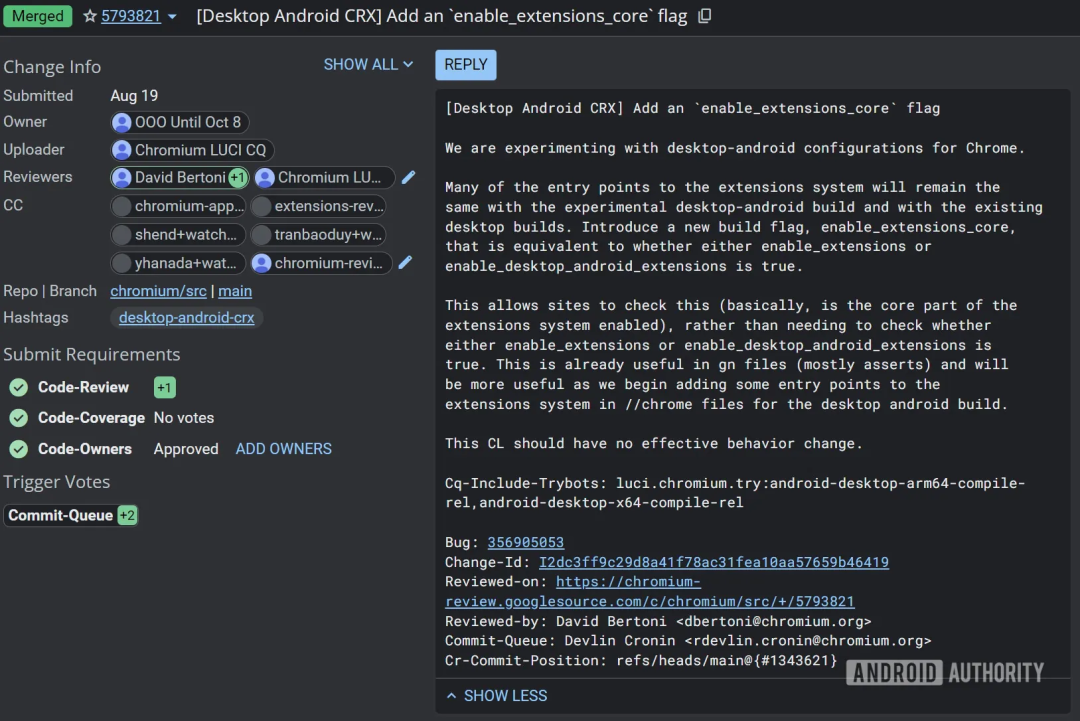
Task: Click the Chromium LUCI CQ uploader avatar
Action: (122, 150)
